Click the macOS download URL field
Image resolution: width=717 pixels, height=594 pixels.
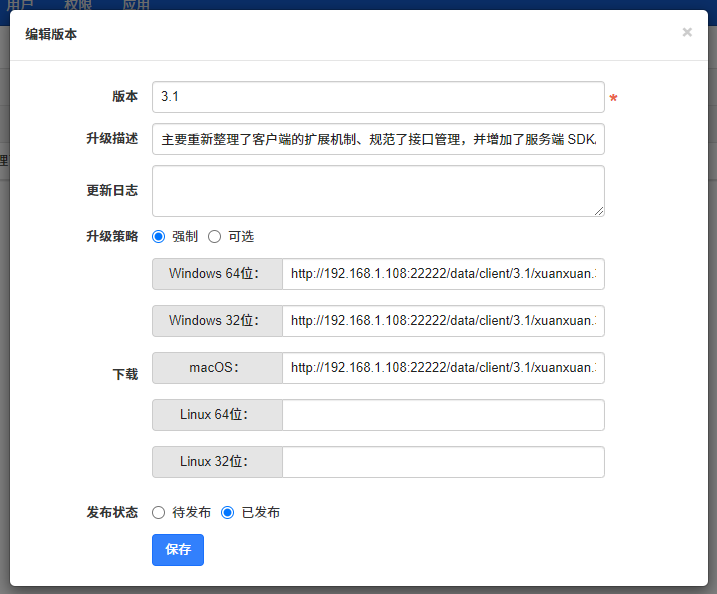pyautogui.click(x=443, y=368)
